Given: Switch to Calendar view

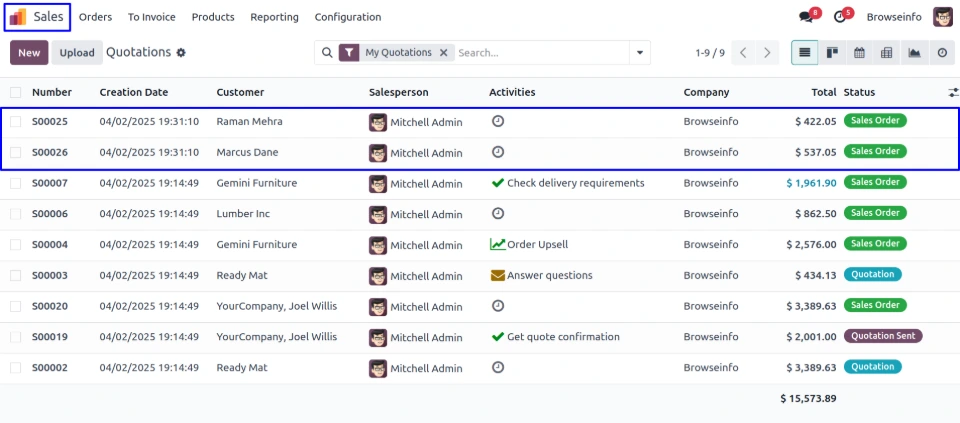Looking at the screenshot, I should pos(859,53).
